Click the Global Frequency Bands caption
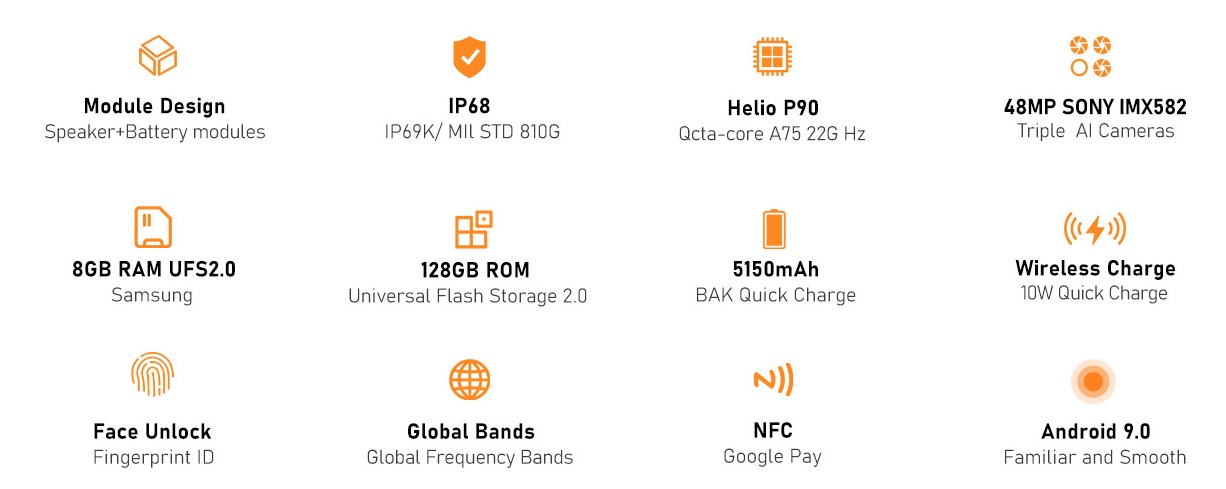Image resolution: width=1226 pixels, height=489 pixels. click(x=470, y=458)
